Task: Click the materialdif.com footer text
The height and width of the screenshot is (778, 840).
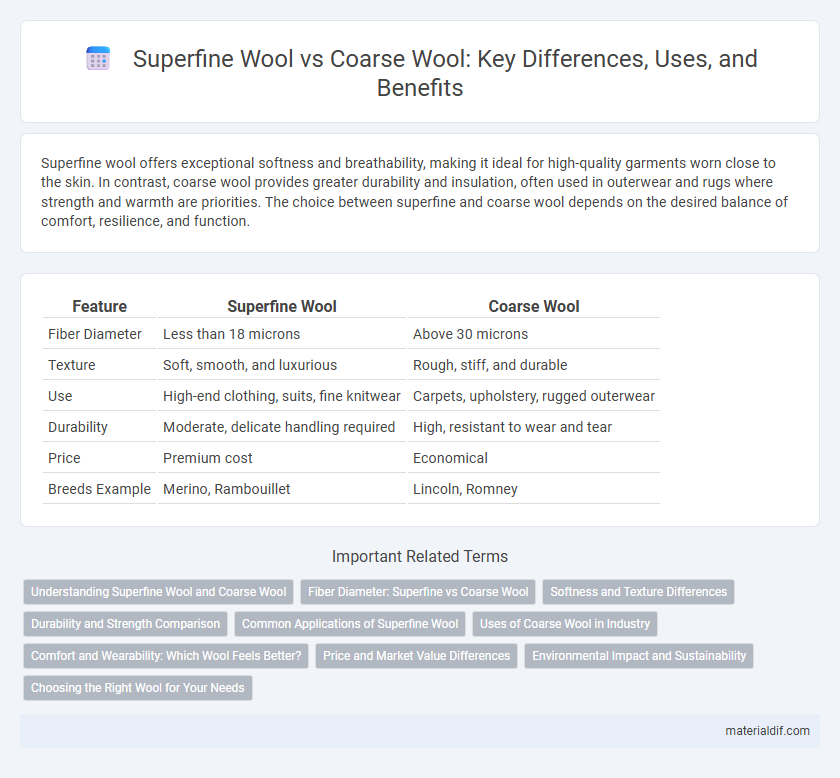Action: (767, 731)
